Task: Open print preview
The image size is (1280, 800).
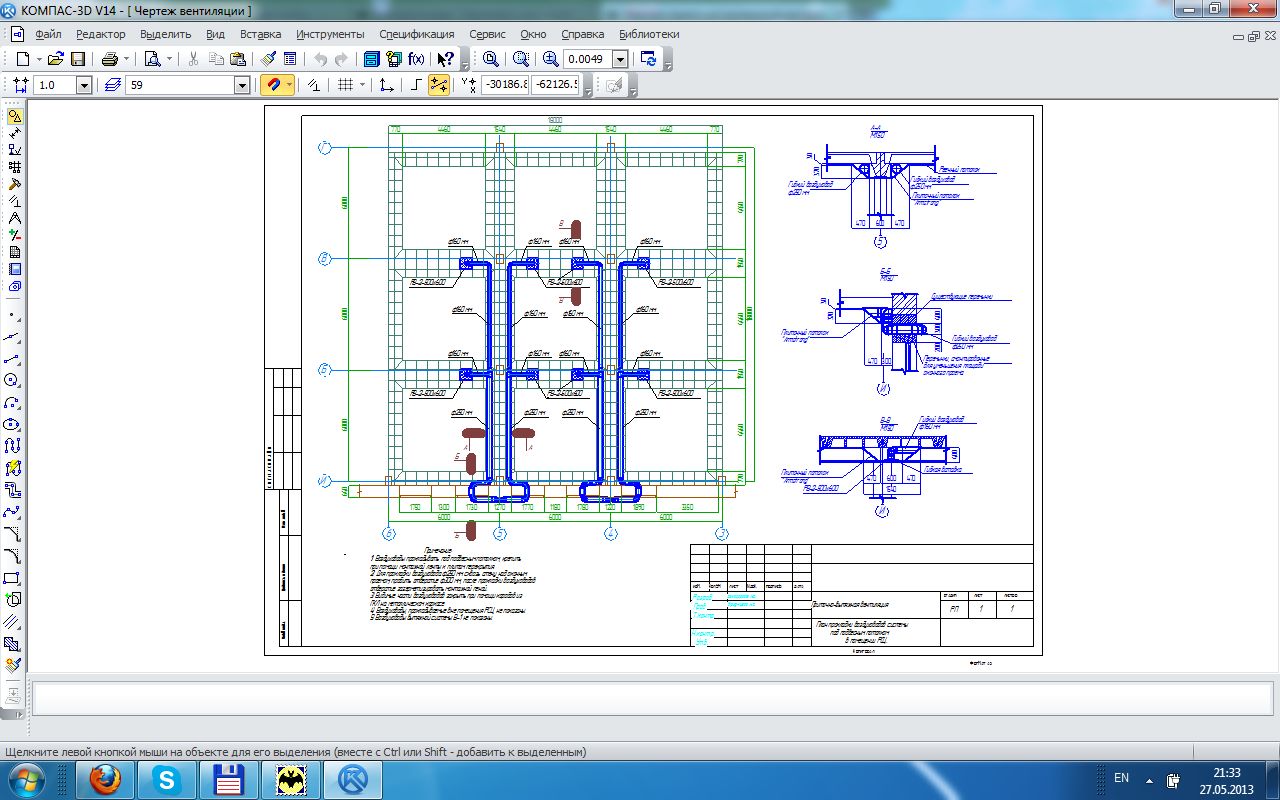Action: pyautogui.click(x=153, y=59)
